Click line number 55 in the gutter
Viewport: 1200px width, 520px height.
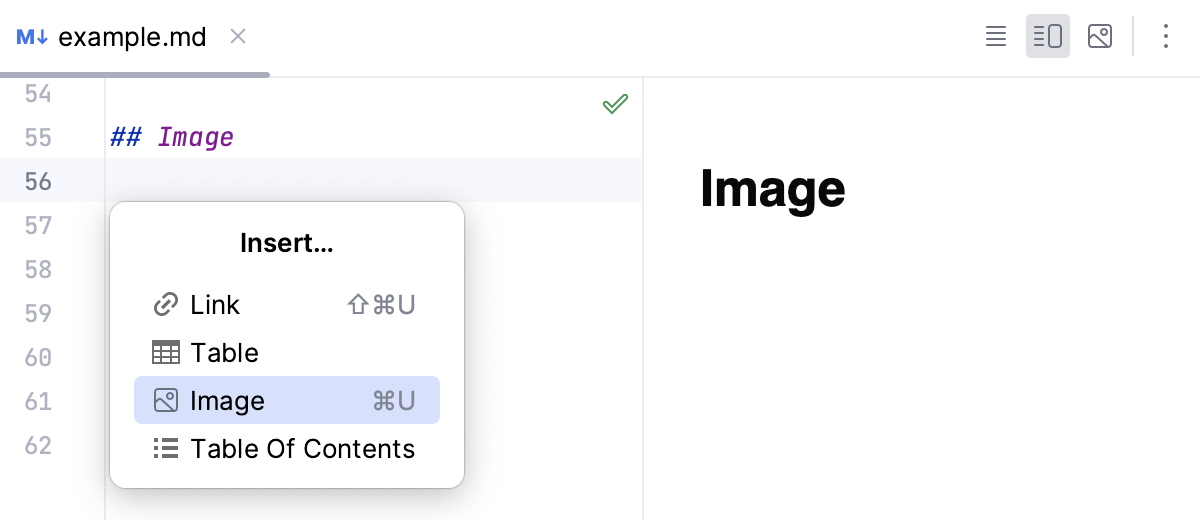(38, 137)
